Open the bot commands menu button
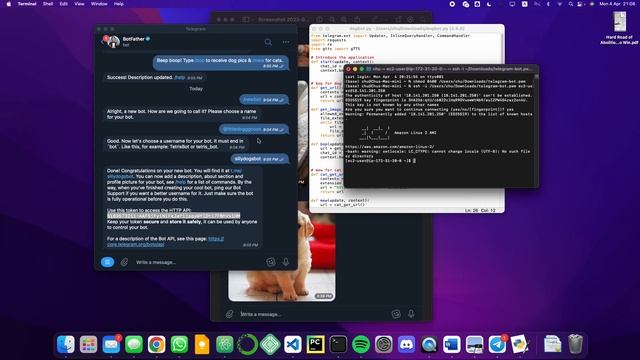The image size is (640, 360). pos(107,262)
